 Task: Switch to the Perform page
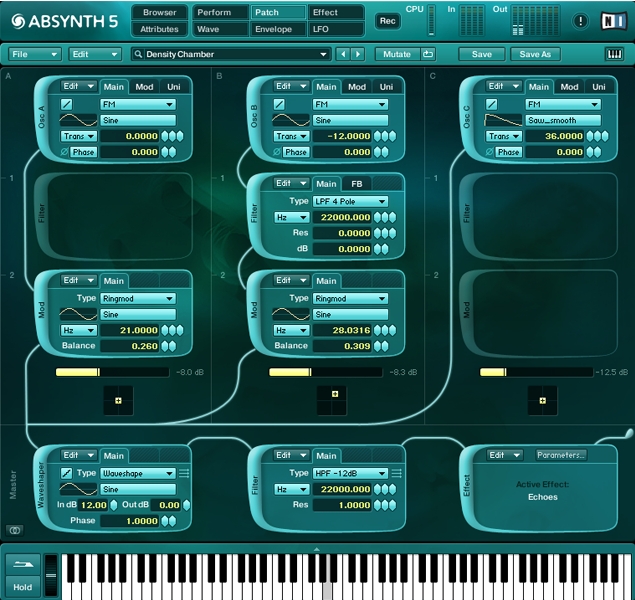(220, 12)
